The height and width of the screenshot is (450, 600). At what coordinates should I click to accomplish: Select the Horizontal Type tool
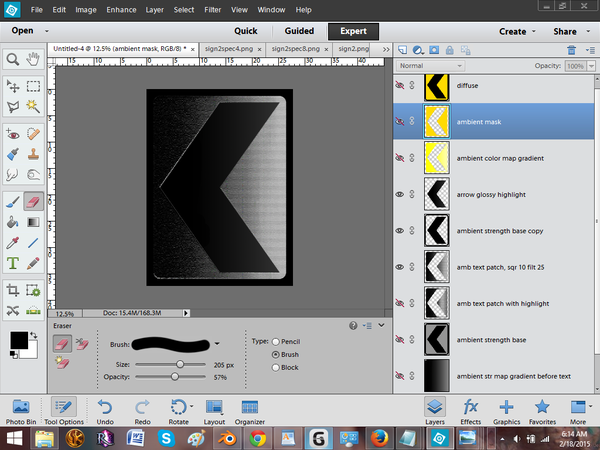(x=12, y=264)
